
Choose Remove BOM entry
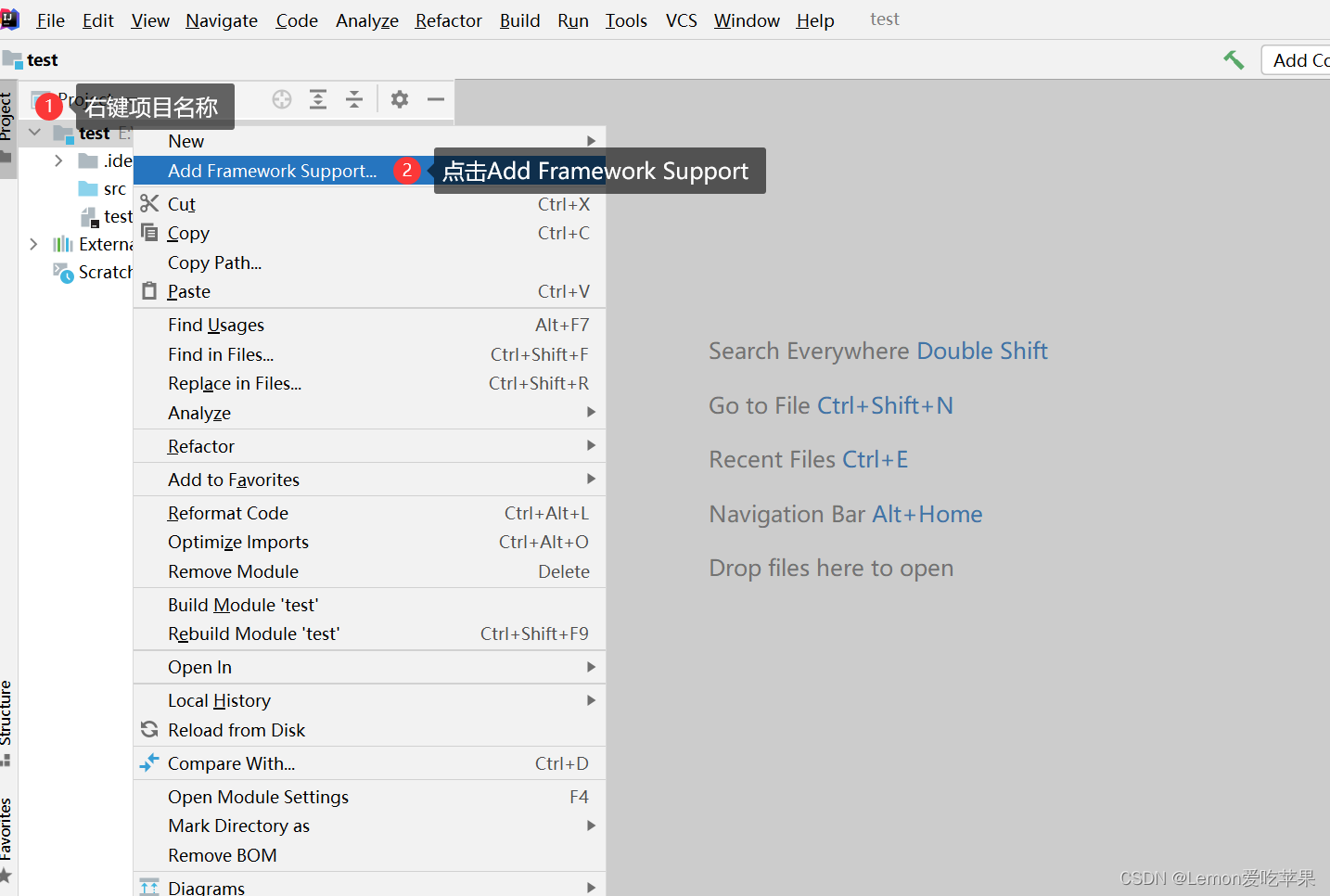click(x=369, y=855)
